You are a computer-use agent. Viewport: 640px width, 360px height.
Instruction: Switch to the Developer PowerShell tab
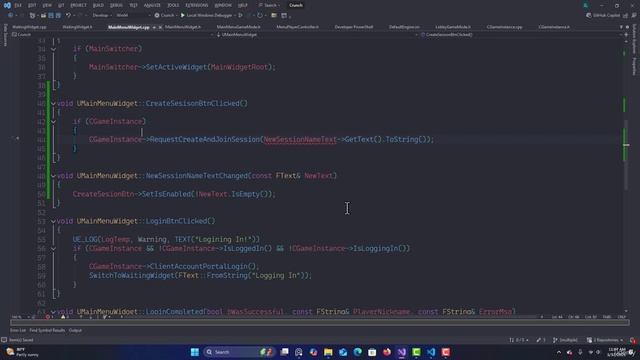tap(354, 27)
